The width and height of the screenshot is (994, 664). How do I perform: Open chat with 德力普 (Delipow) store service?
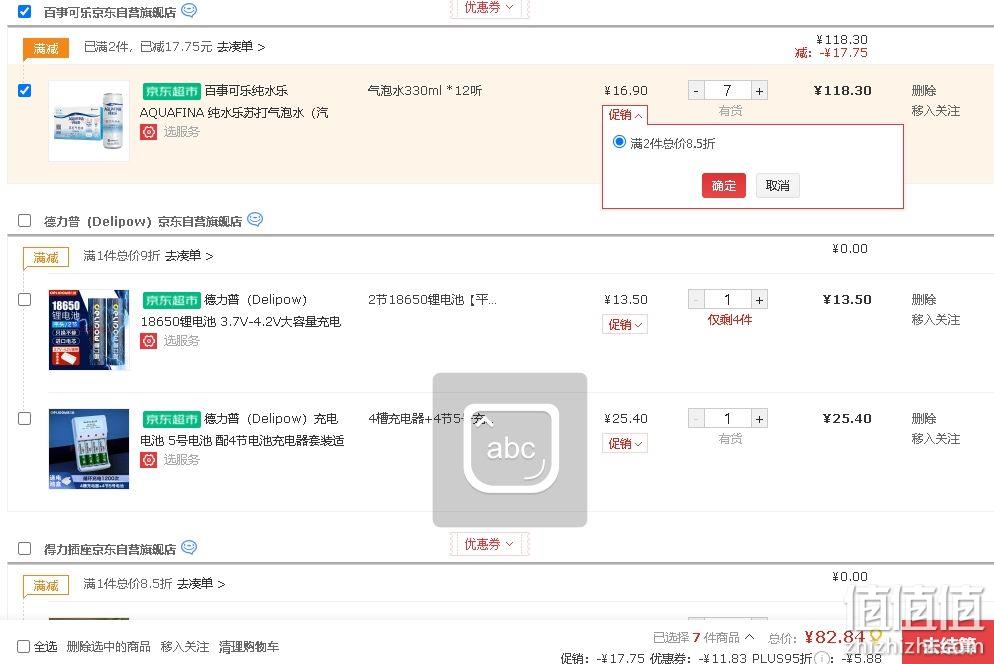pos(255,219)
